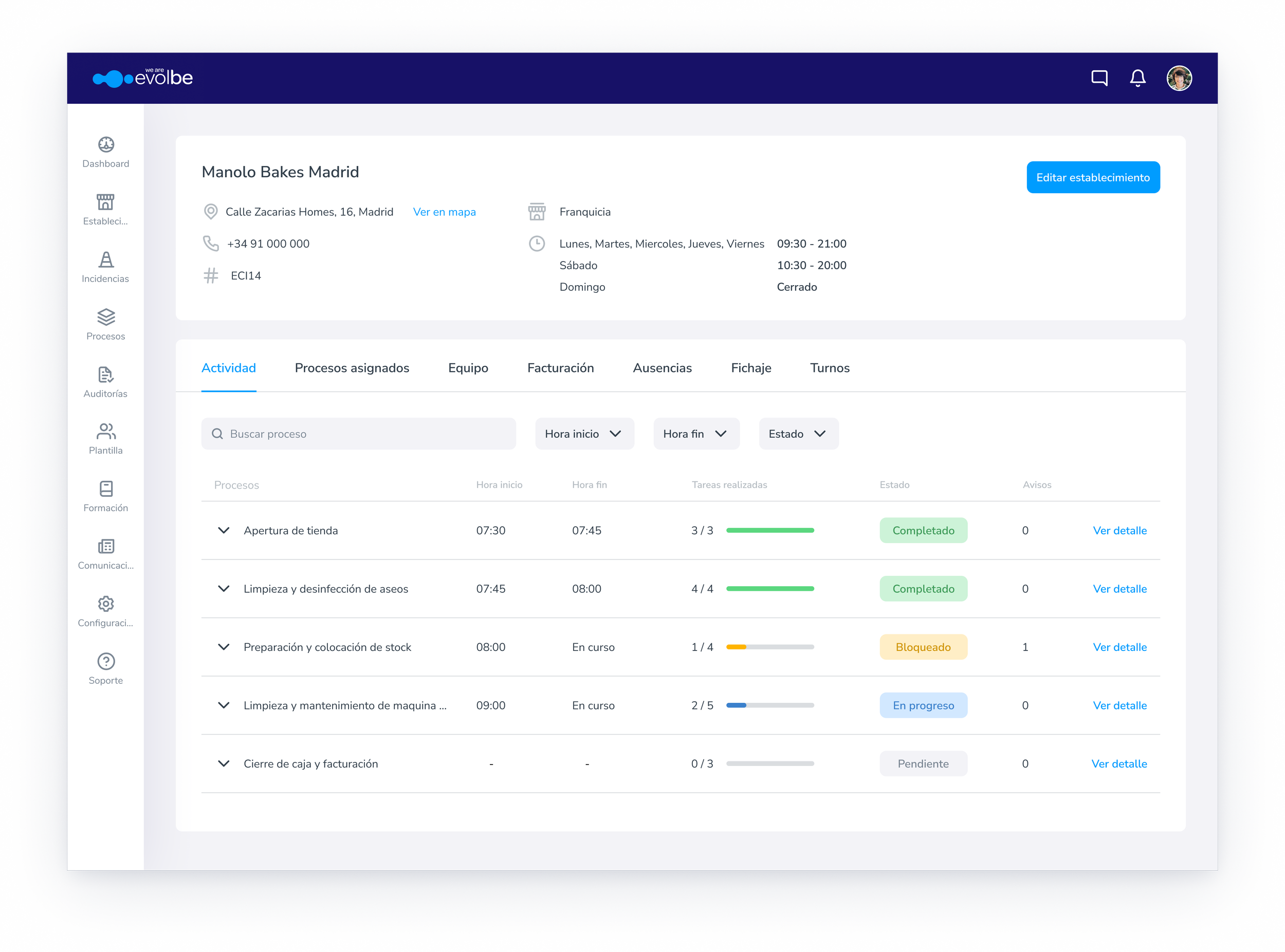Image resolution: width=1285 pixels, height=952 pixels.
Task: Open the Hora fin filter dropdown
Action: (x=696, y=433)
